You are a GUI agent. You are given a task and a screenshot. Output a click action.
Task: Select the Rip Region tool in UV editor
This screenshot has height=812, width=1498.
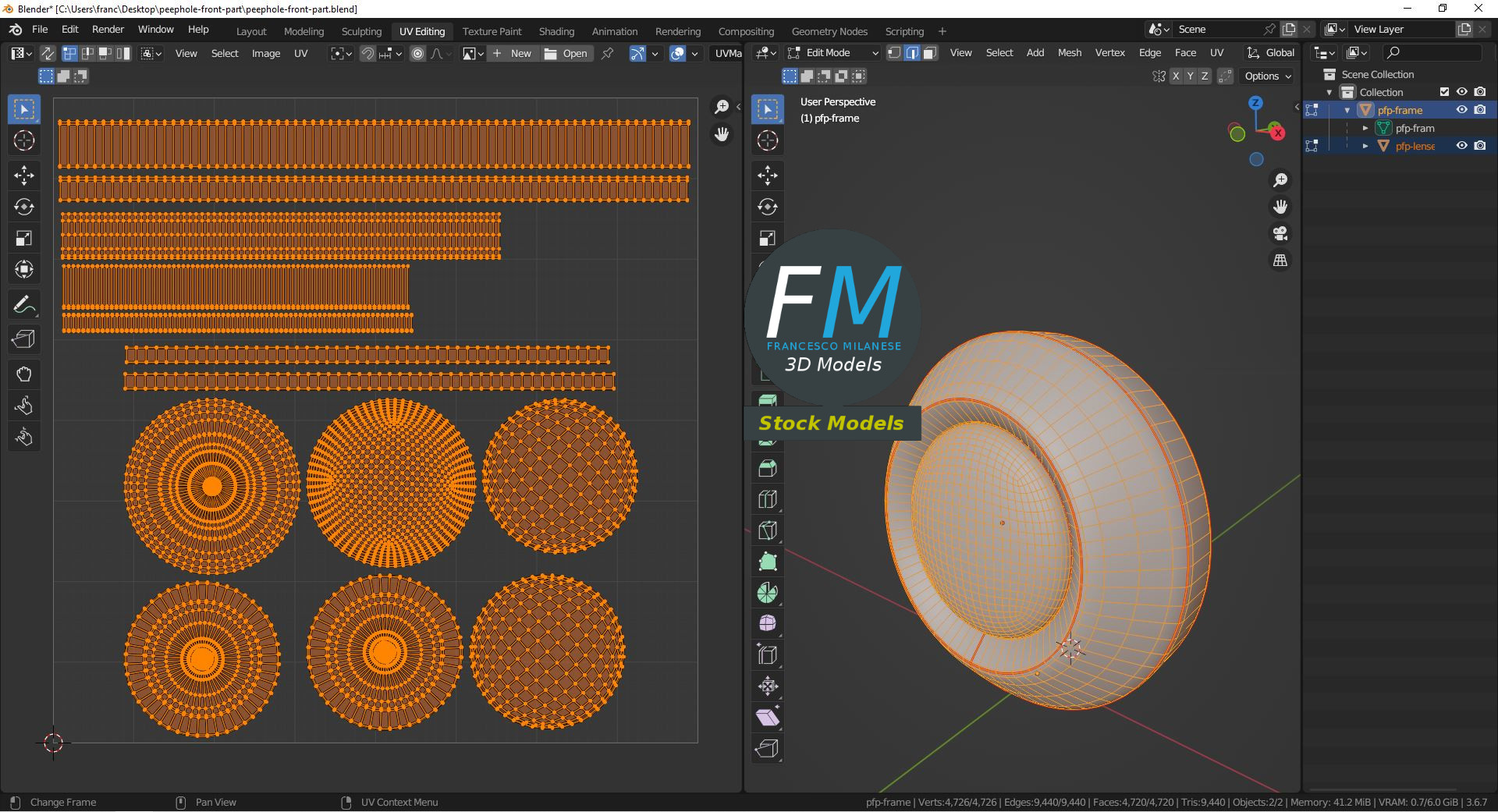coord(24,339)
